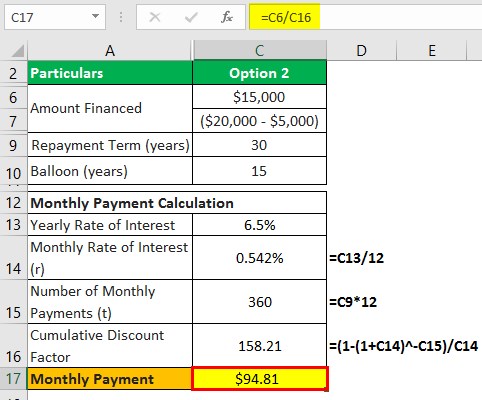Click the formula bar showing =C6/C16
This screenshot has width=482, height=400.
click(x=366, y=17)
